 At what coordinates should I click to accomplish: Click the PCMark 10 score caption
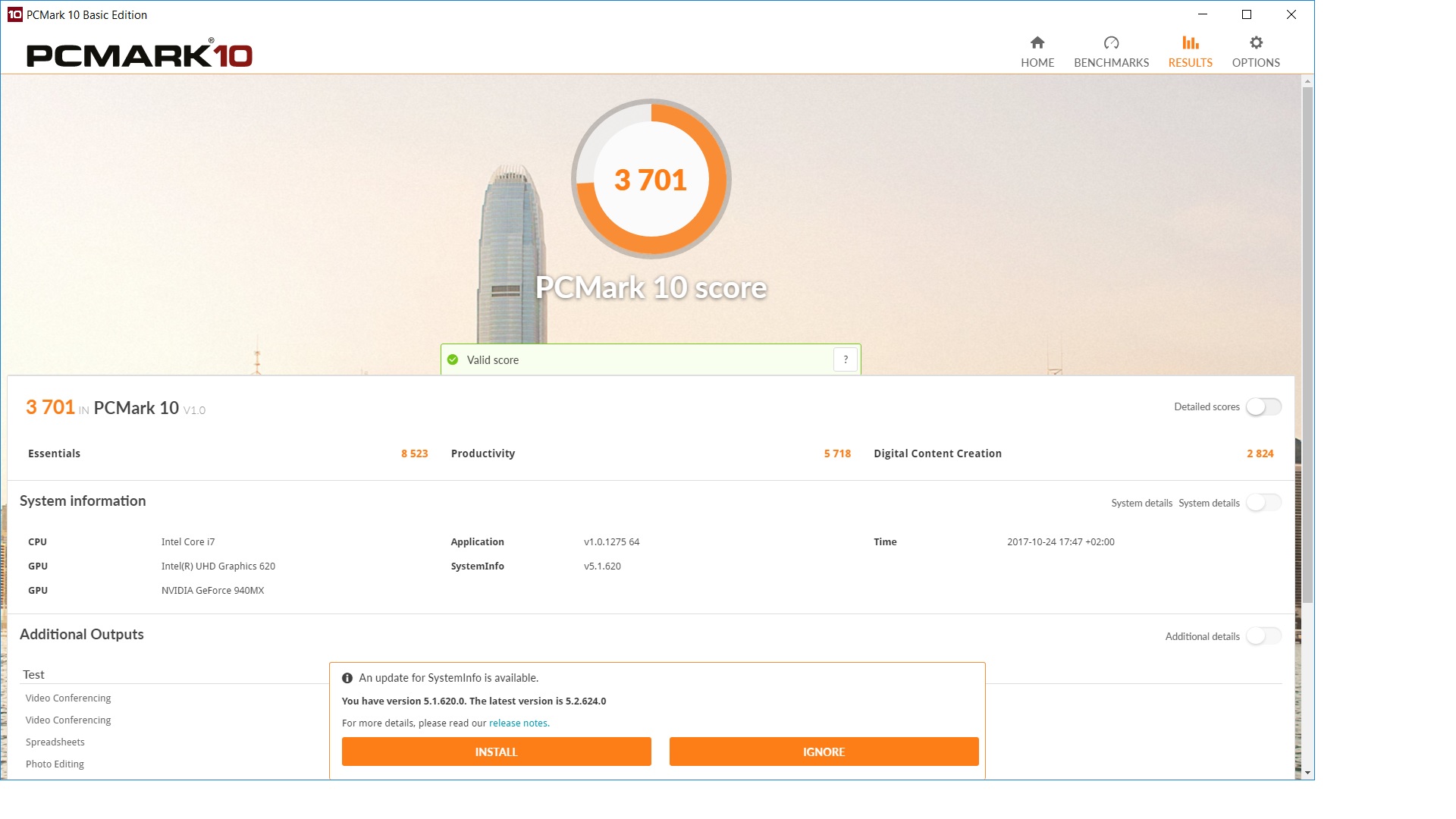tap(651, 288)
